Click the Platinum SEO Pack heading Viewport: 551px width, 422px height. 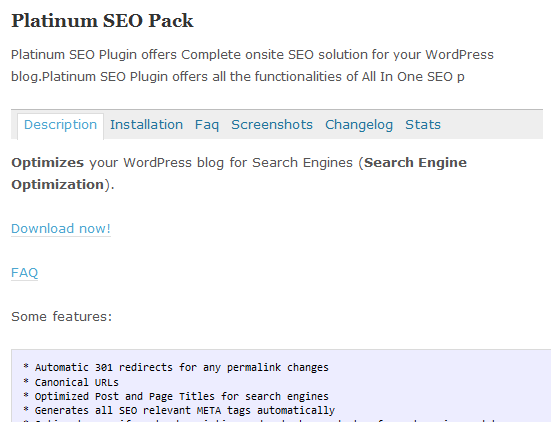[102, 21]
